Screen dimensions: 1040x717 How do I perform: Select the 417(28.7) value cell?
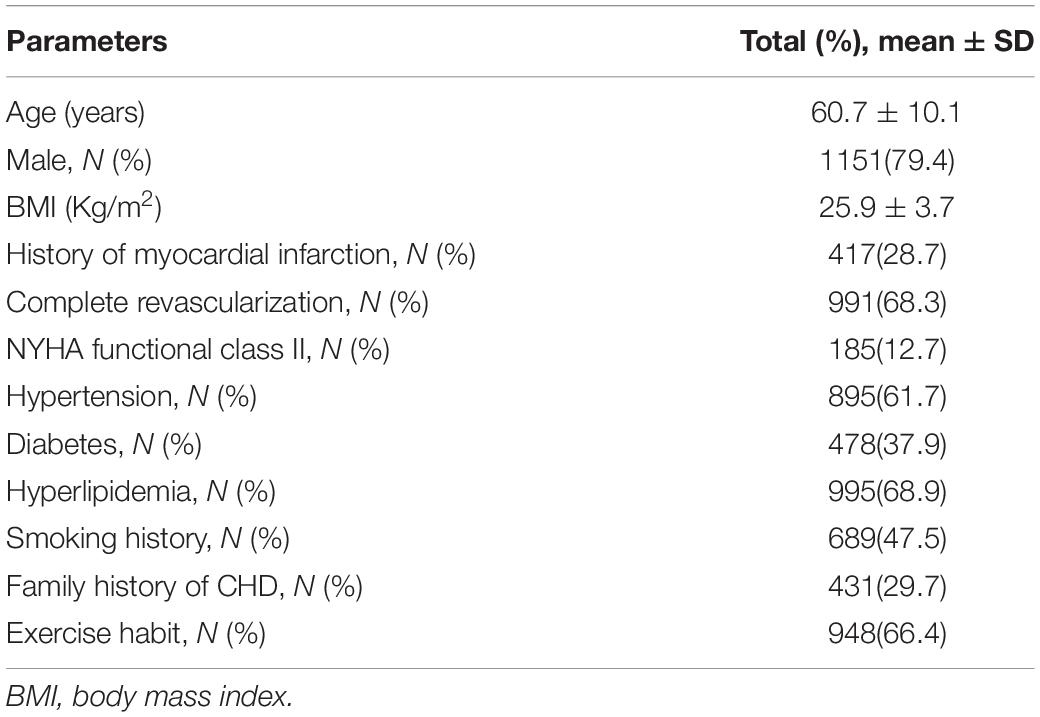click(887, 255)
